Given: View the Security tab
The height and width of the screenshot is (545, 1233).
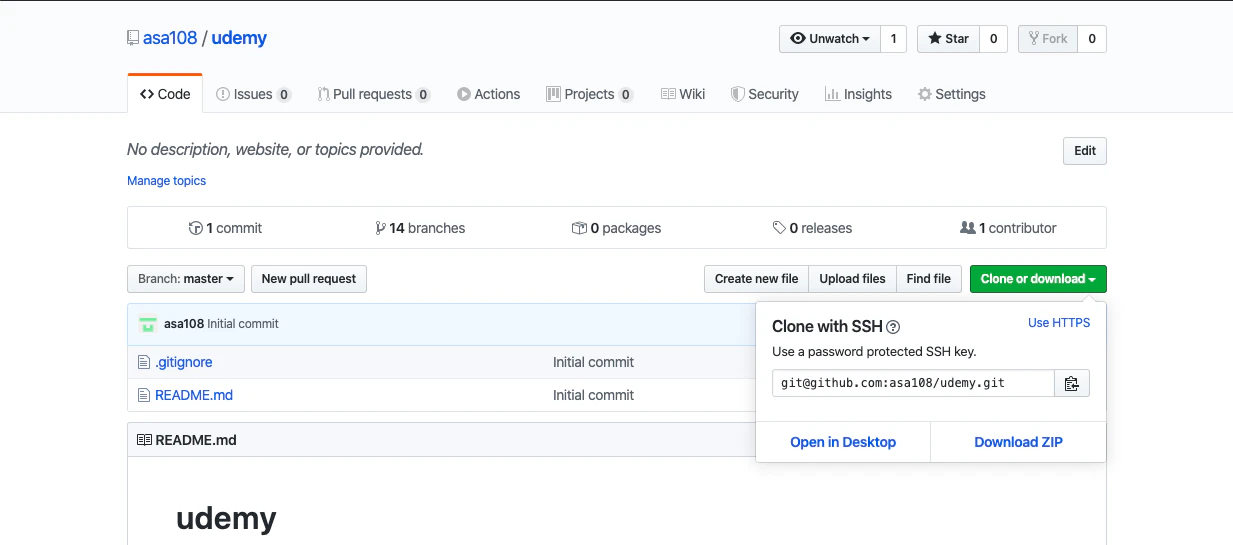Looking at the screenshot, I should [x=764, y=94].
